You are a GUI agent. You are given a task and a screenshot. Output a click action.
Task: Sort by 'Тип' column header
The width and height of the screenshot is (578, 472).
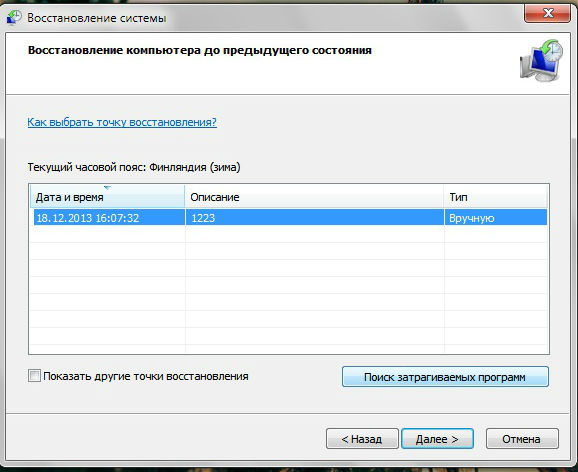495,197
